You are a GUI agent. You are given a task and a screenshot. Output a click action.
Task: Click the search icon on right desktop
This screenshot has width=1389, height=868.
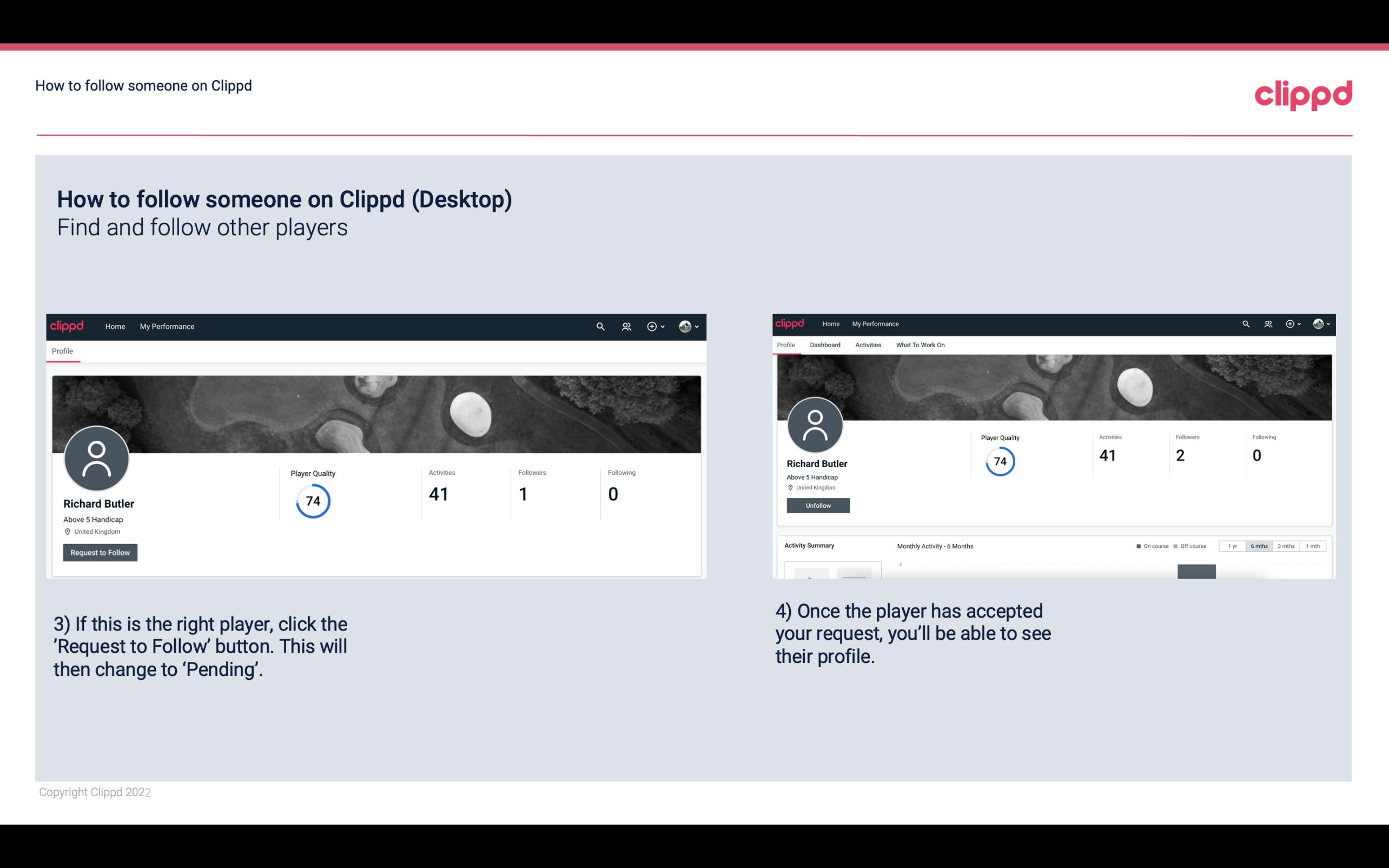coord(1246,323)
